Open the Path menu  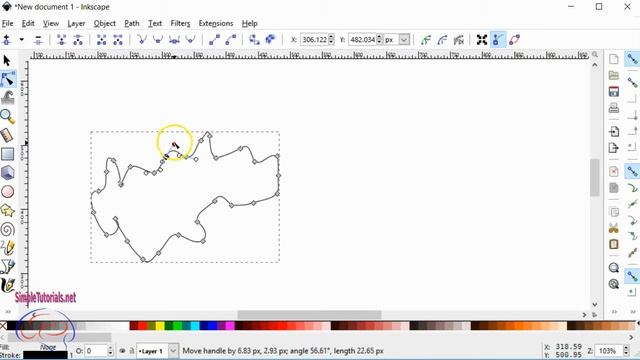[x=132, y=23]
